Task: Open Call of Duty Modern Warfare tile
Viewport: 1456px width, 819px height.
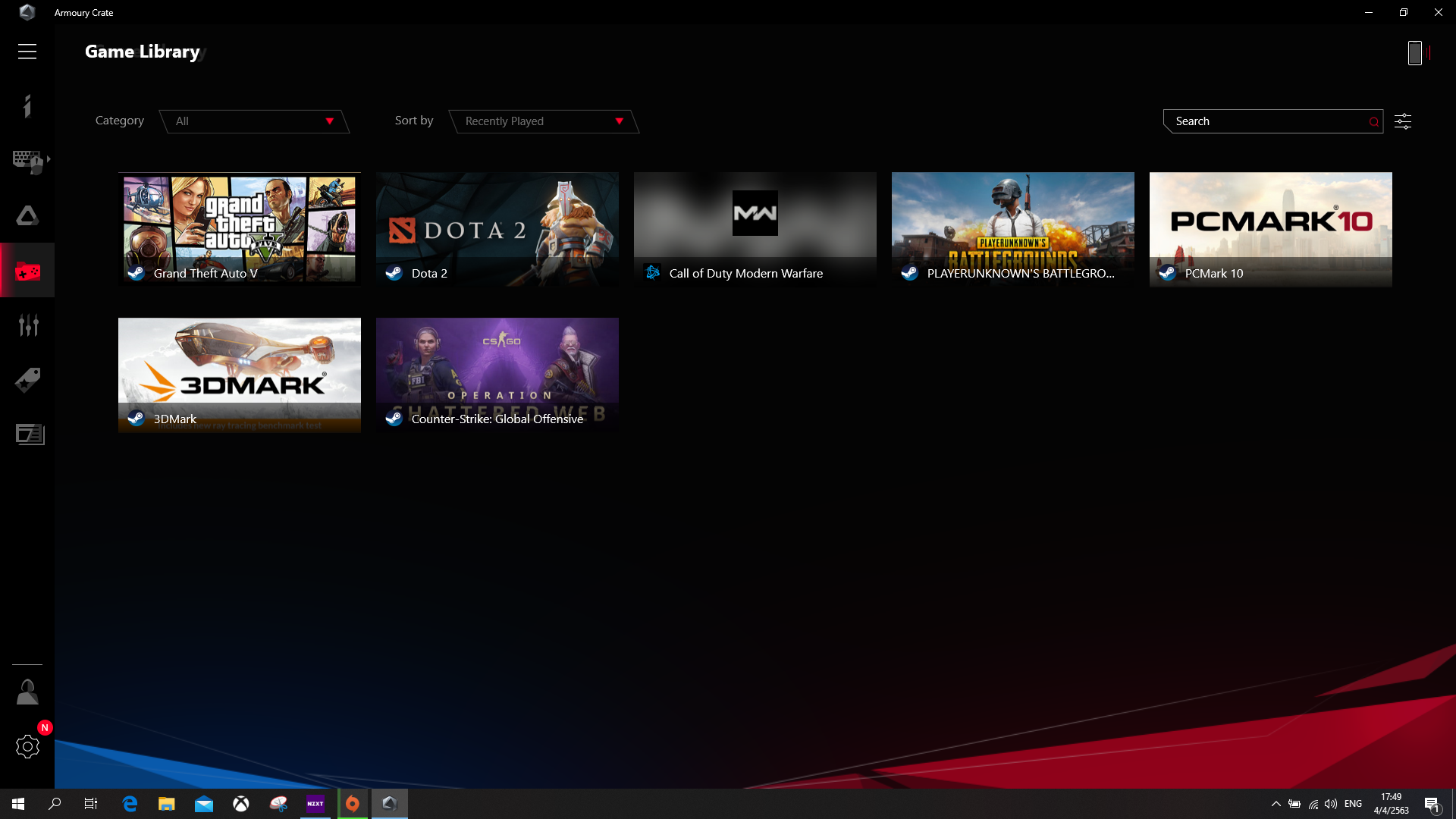Action: click(x=755, y=230)
